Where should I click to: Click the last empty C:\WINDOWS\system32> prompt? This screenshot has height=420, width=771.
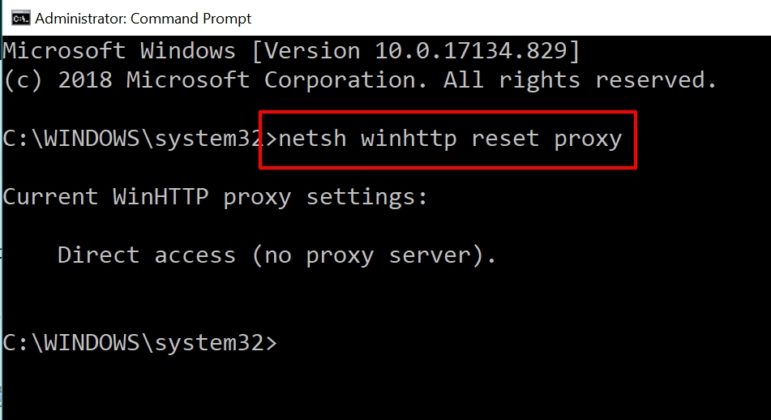tap(140, 343)
